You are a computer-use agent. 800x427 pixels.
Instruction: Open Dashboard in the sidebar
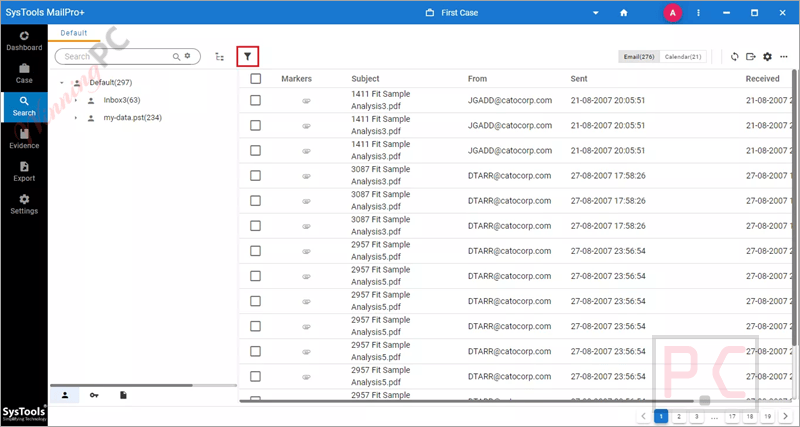(x=24, y=41)
